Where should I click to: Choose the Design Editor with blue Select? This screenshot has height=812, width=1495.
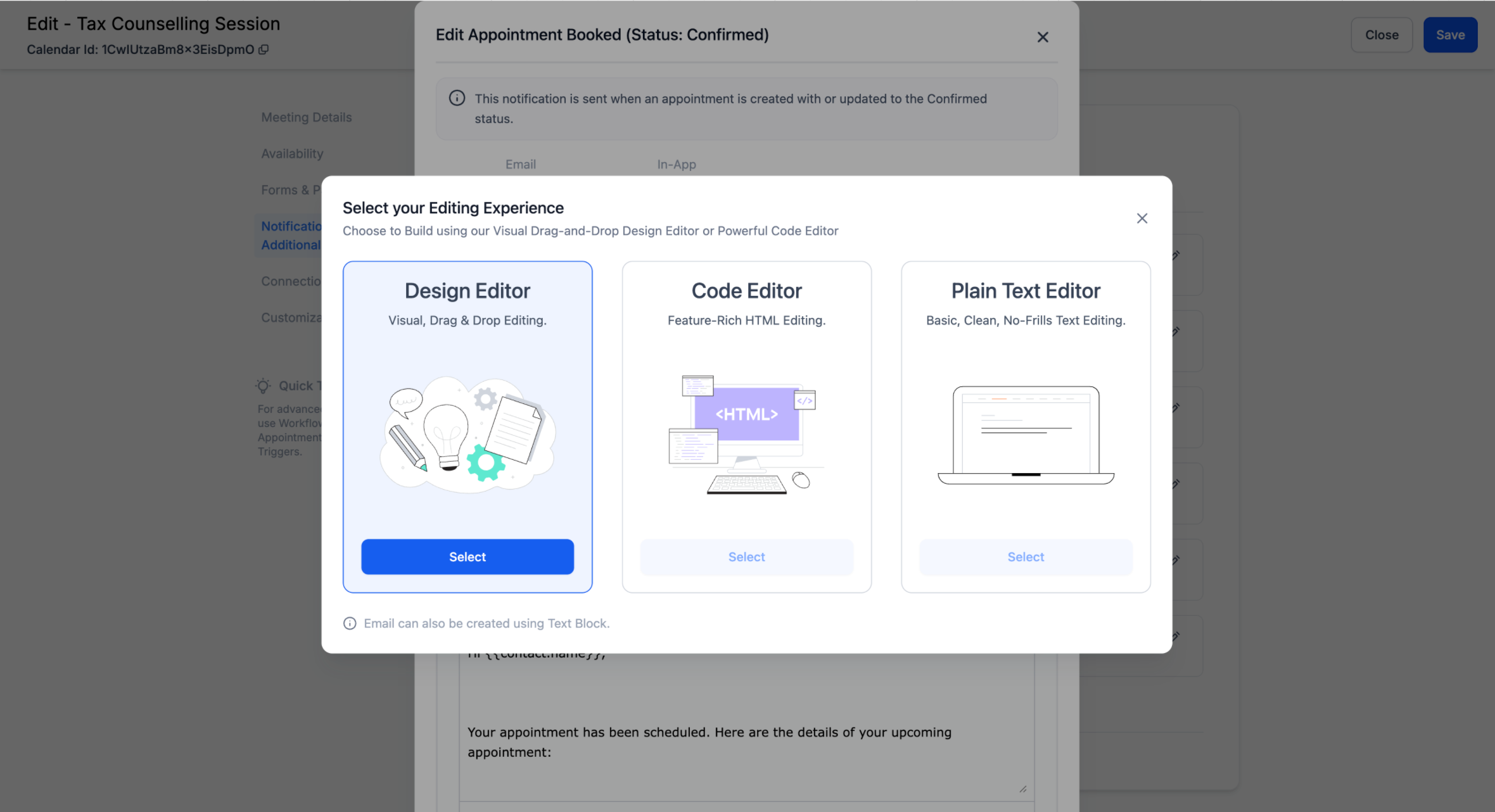coord(468,557)
